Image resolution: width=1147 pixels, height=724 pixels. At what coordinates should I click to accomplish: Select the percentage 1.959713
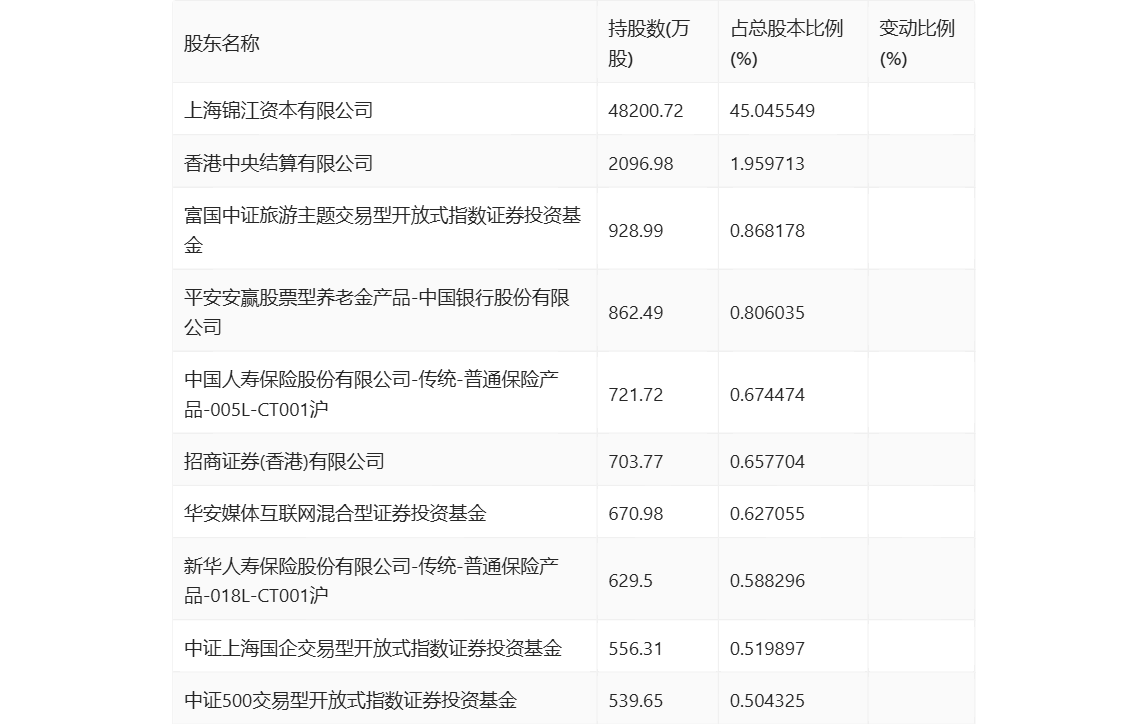tap(767, 163)
